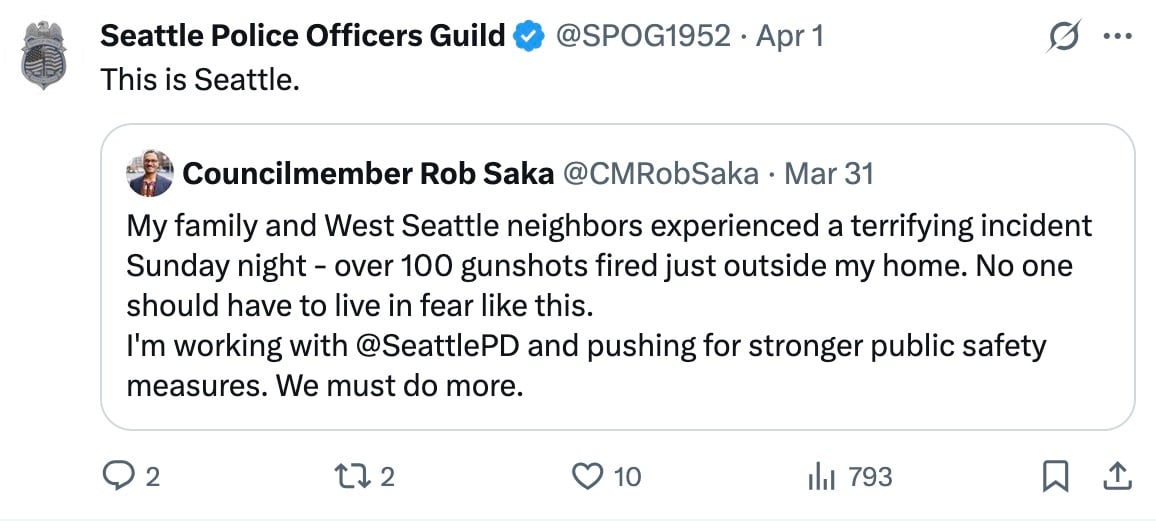Open the three-dot more options menu
Image resolution: width=1156 pixels, height=528 pixels.
[1116, 37]
